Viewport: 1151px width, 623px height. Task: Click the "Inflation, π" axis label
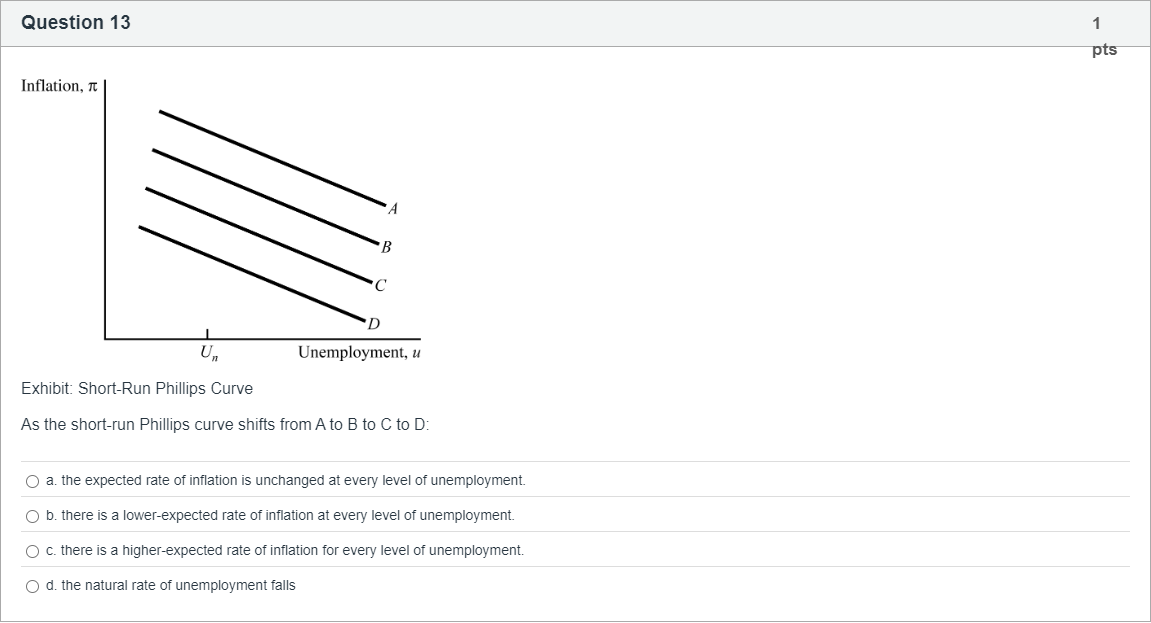click(59, 86)
